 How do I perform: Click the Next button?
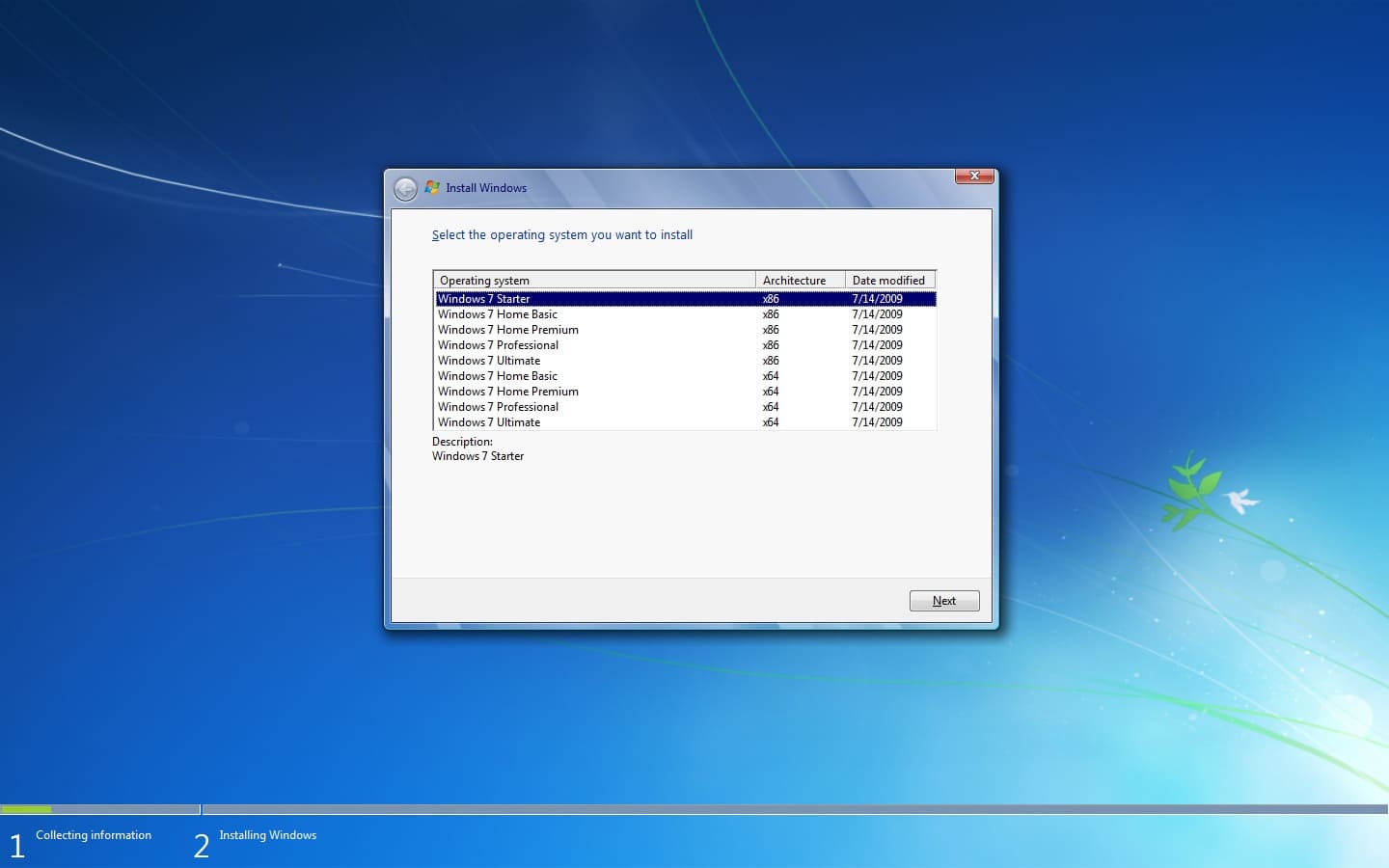pos(943,600)
